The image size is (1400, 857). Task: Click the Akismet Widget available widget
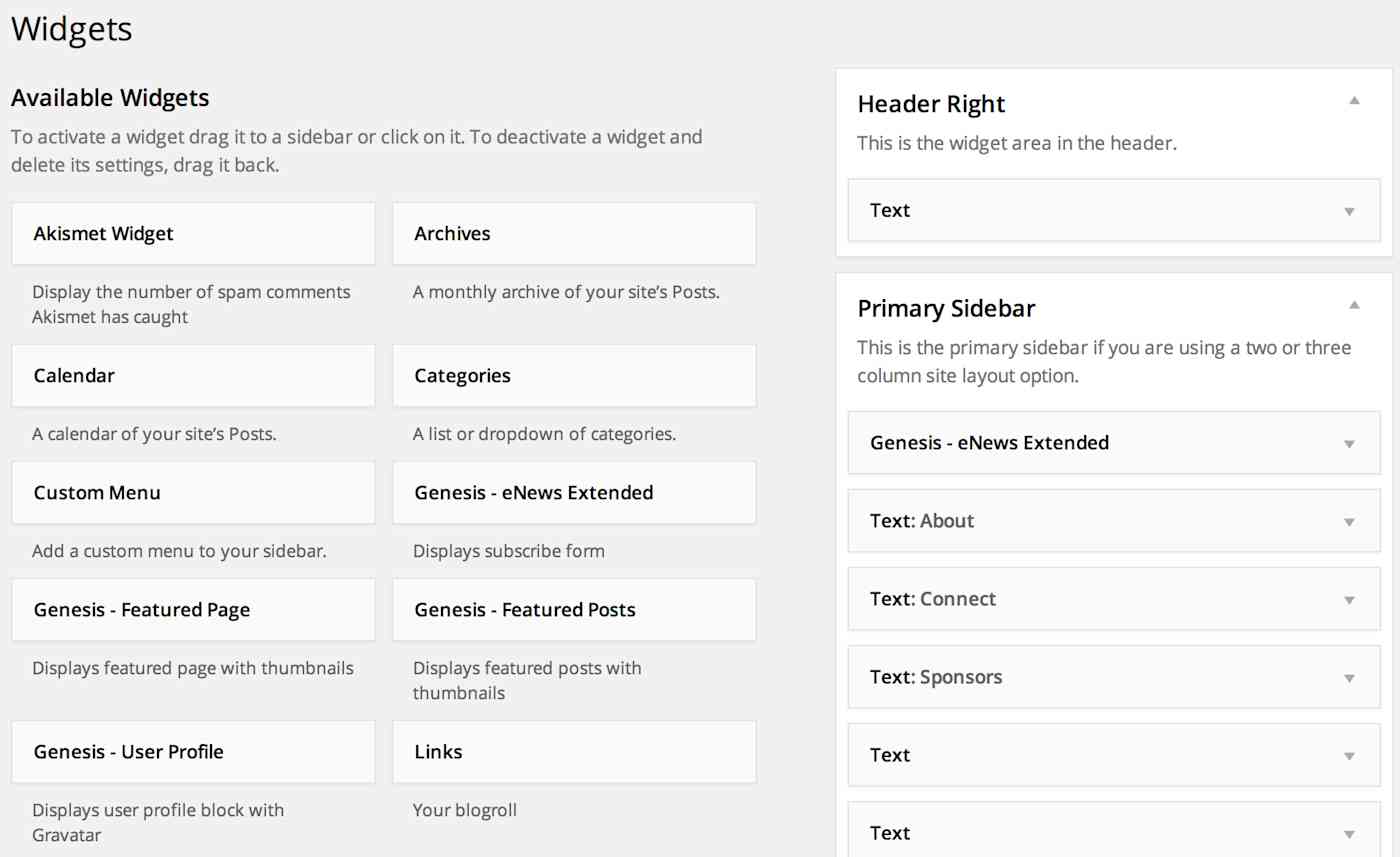point(193,234)
